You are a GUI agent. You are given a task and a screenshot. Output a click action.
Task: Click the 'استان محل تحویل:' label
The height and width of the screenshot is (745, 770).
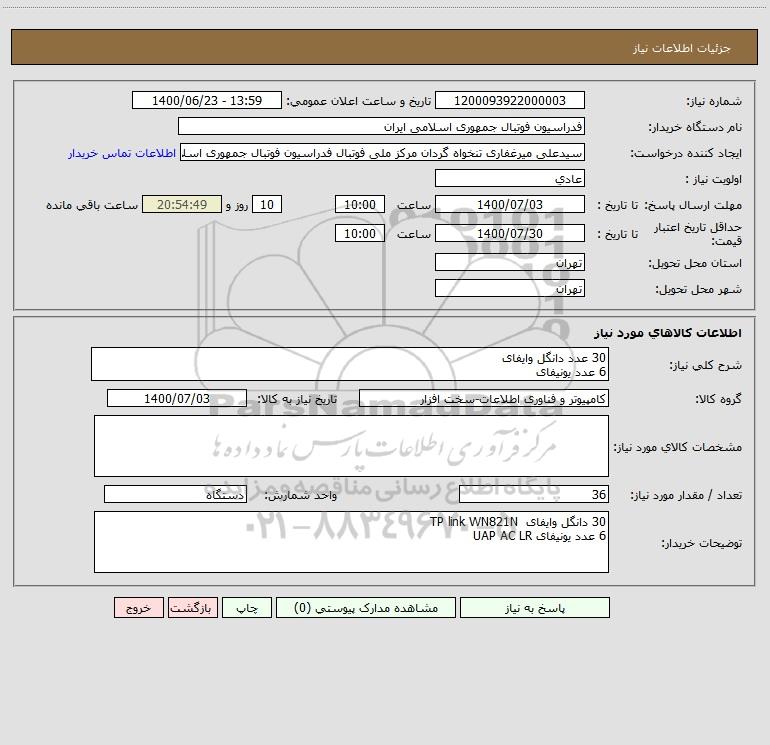[695, 263]
